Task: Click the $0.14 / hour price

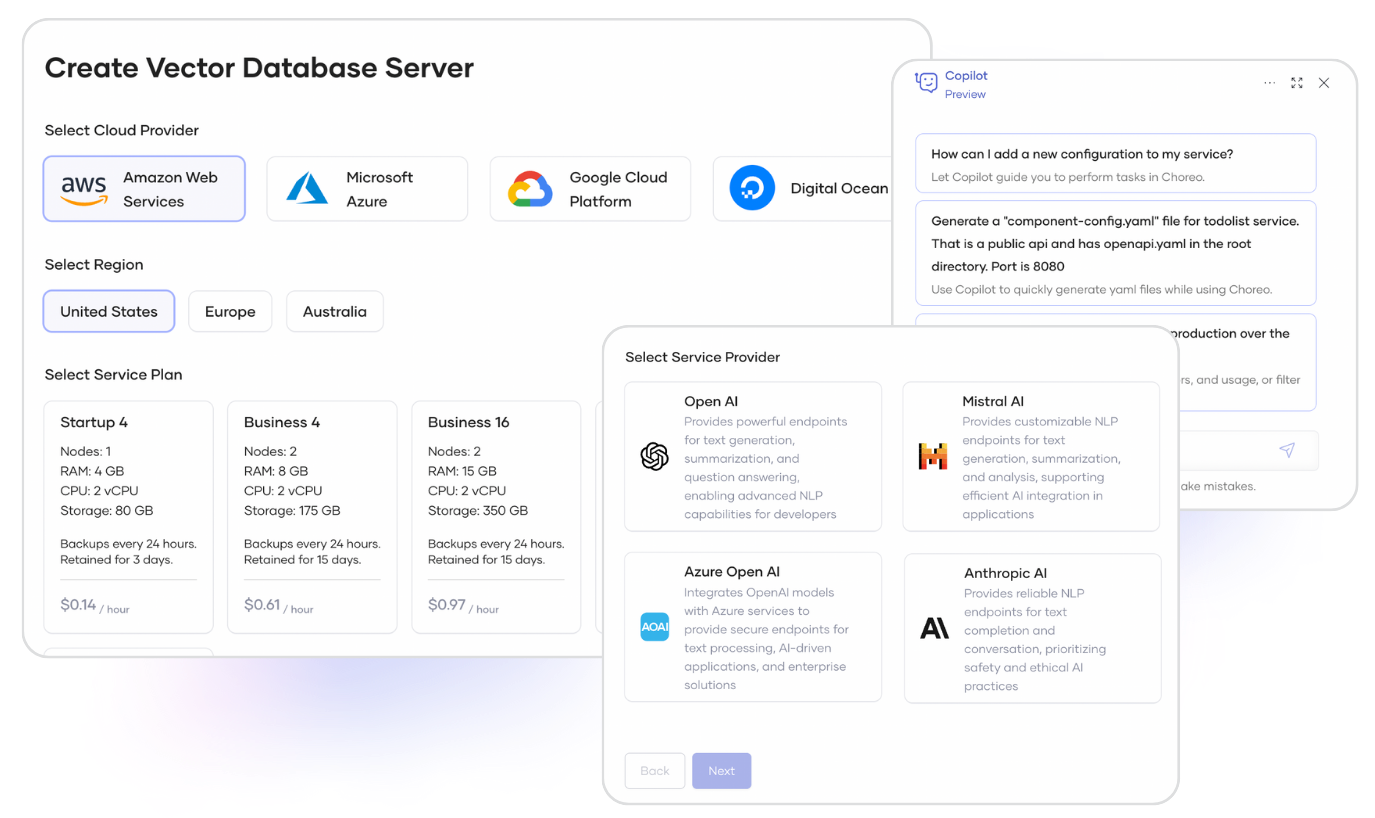Action: pos(95,605)
